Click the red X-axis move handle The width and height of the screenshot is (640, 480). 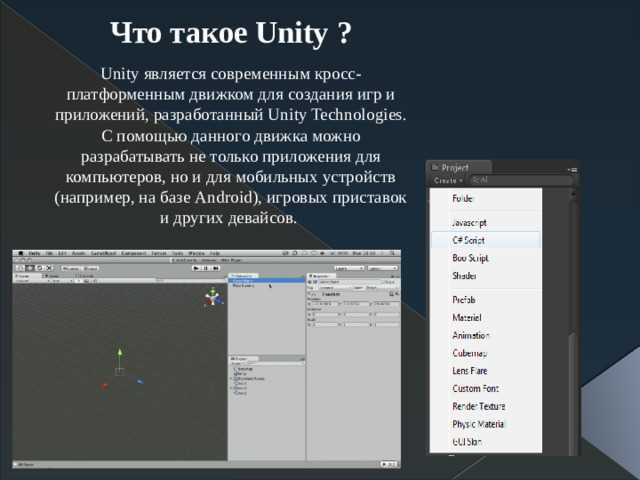pos(104,386)
